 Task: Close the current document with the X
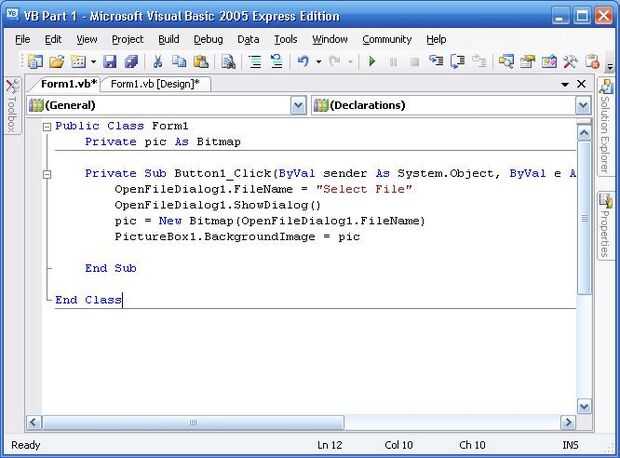pyautogui.click(x=581, y=84)
